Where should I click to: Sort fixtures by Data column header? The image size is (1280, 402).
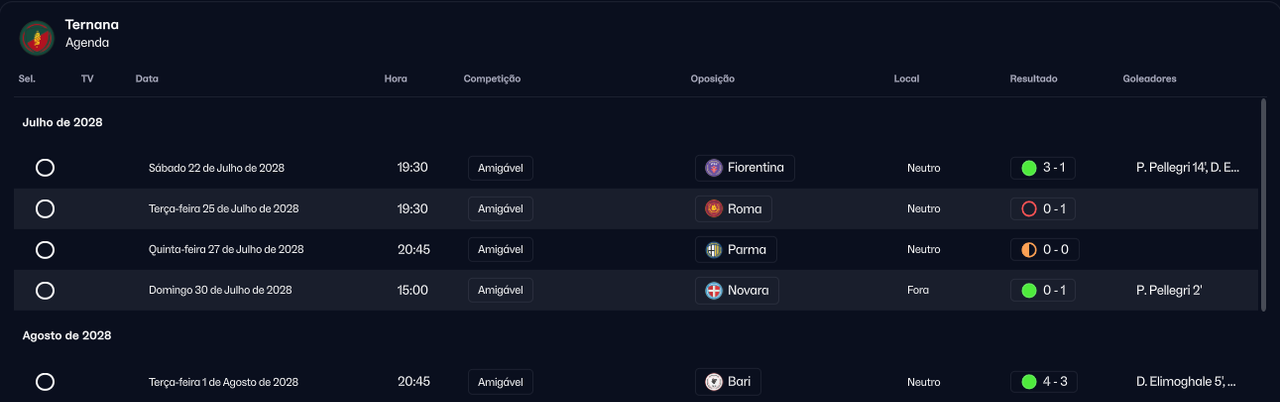point(147,79)
